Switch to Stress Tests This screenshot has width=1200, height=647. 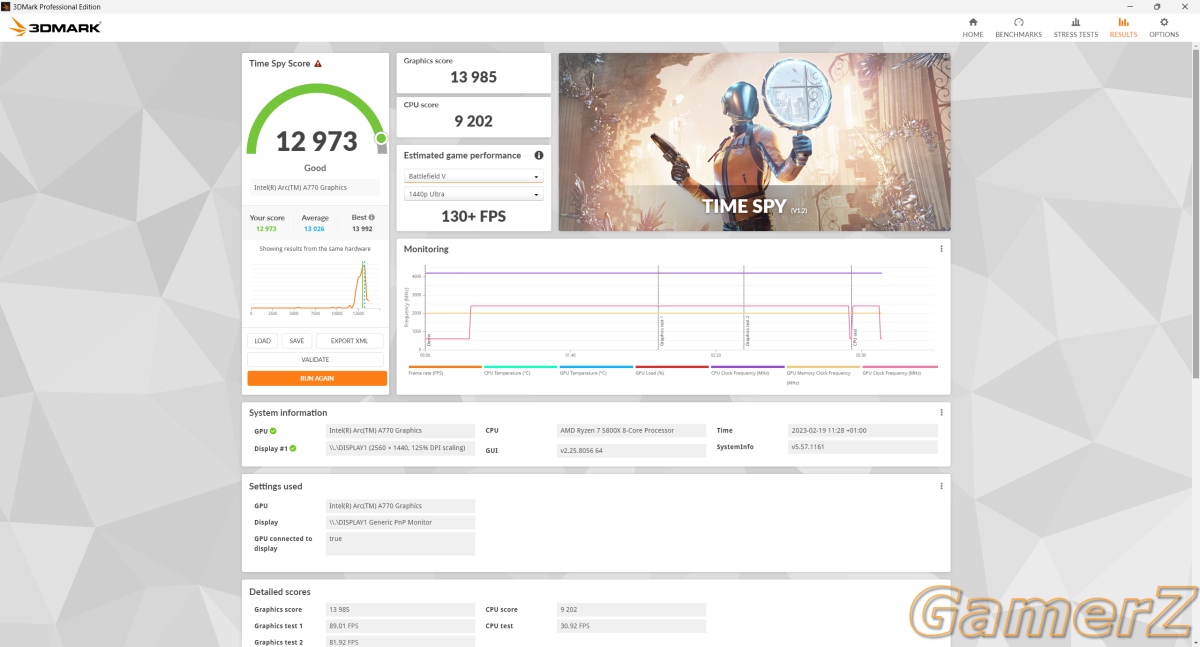click(1075, 27)
